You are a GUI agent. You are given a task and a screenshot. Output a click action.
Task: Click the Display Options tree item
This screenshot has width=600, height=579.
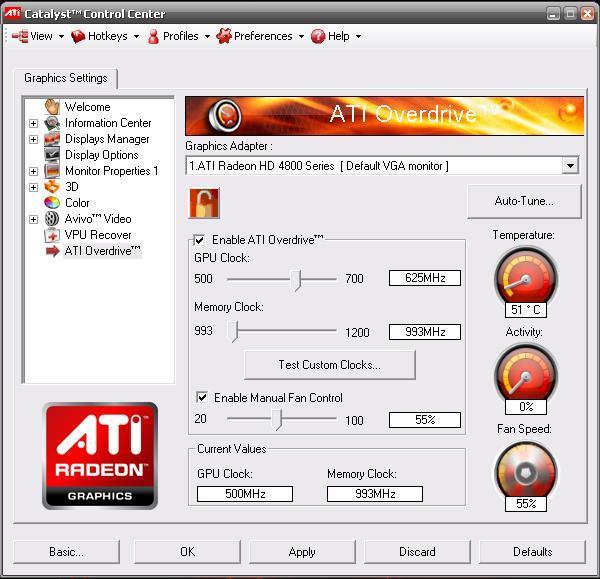[101, 155]
